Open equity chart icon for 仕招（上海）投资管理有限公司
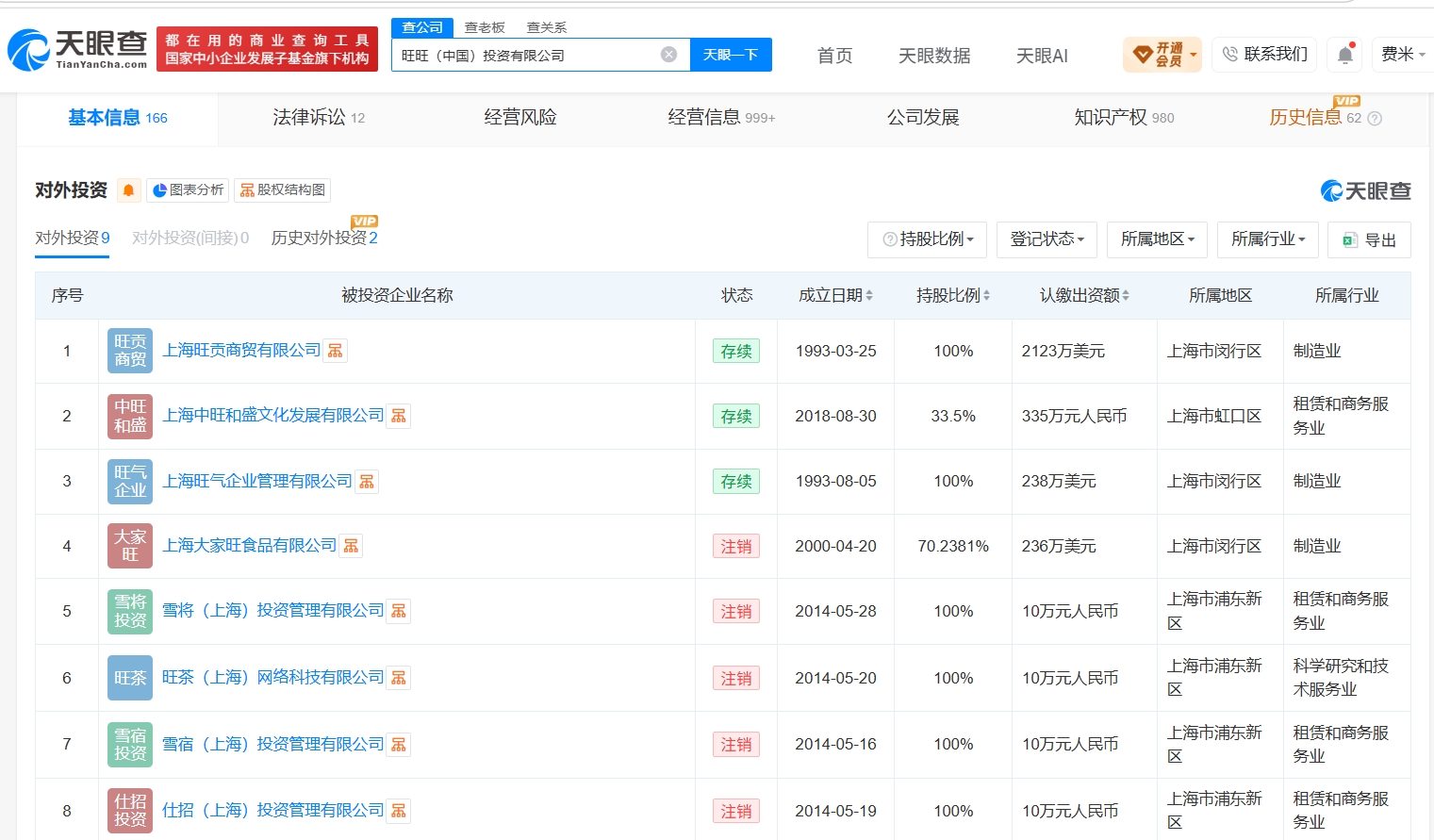The height and width of the screenshot is (840, 1434). (x=399, y=811)
